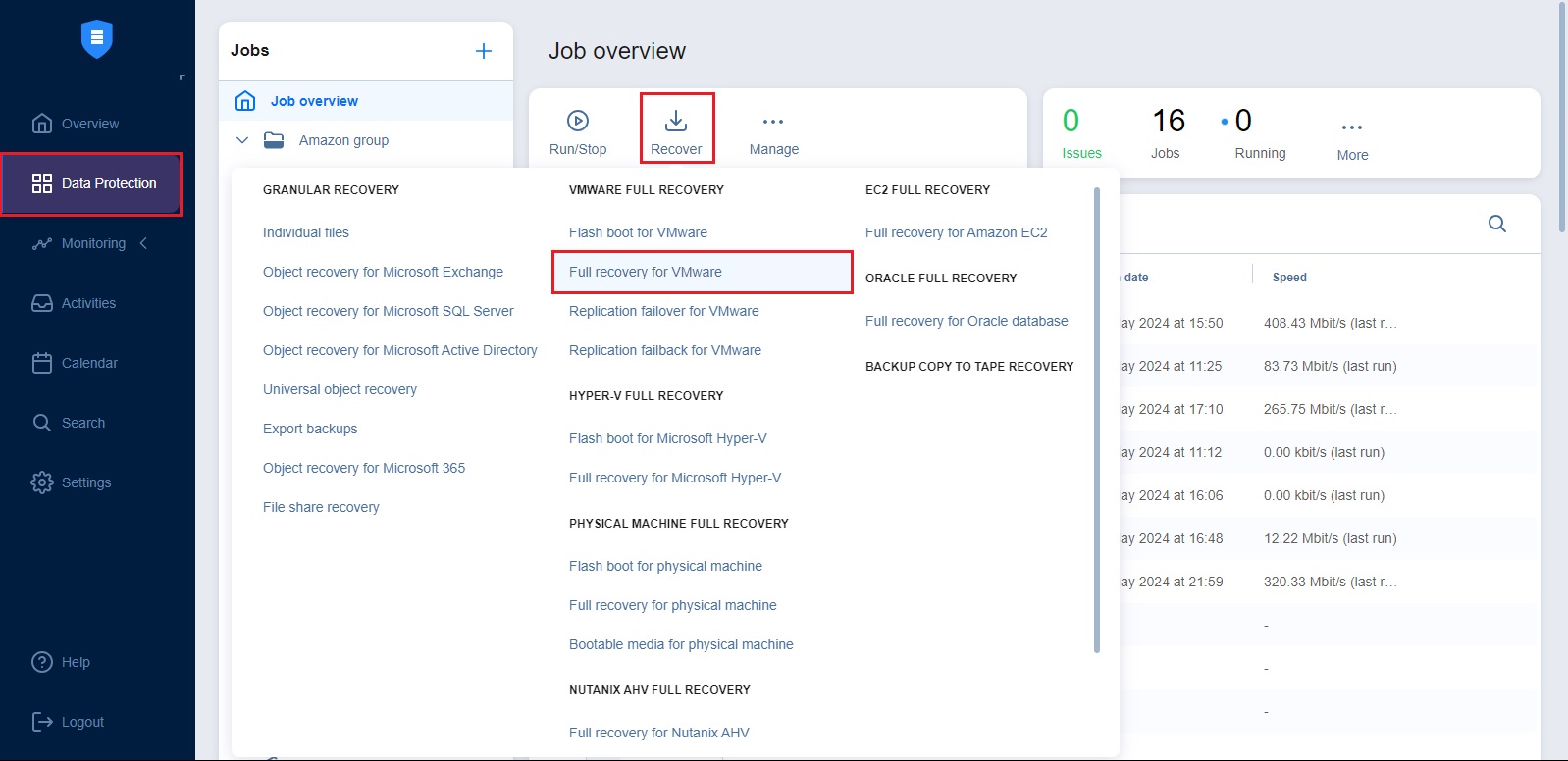The width and height of the screenshot is (1568, 761).
Task: Click the Logout button in the sidebar
Action: [82, 722]
